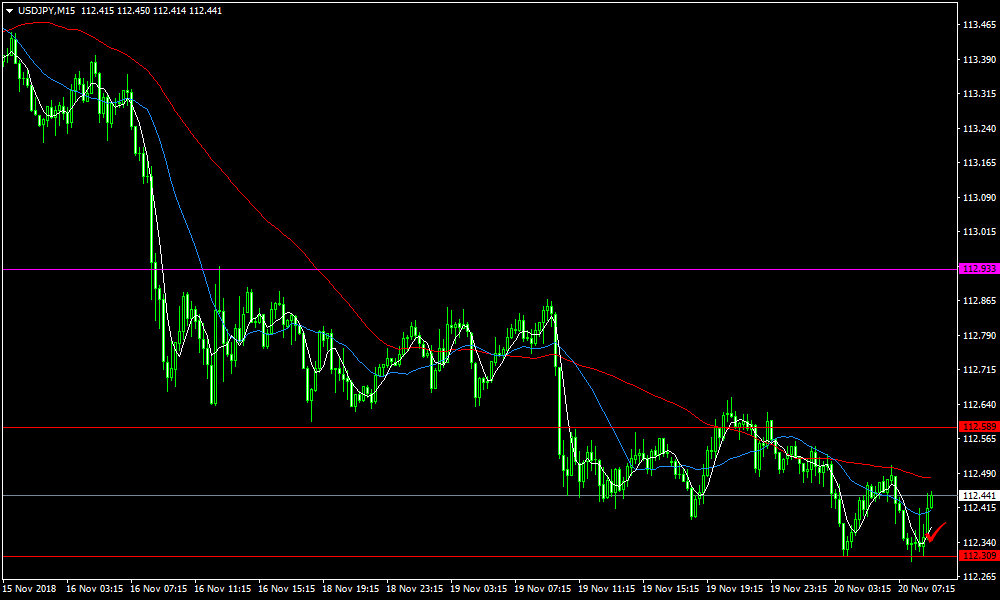Click price axis label 112.640

click(x=979, y=404)
